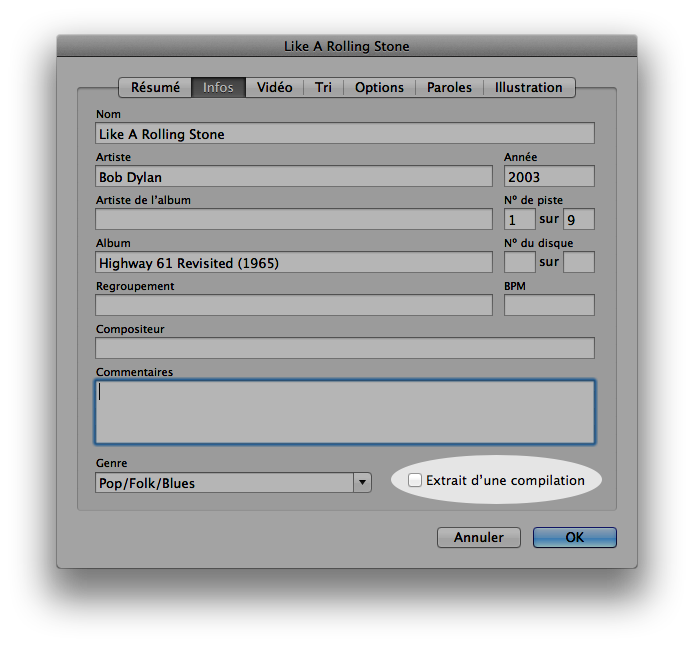Image resolution: width=694 pixels, height=647 pixels.
Task: Click the total tracks field showing 9
Action: point(579,219)
